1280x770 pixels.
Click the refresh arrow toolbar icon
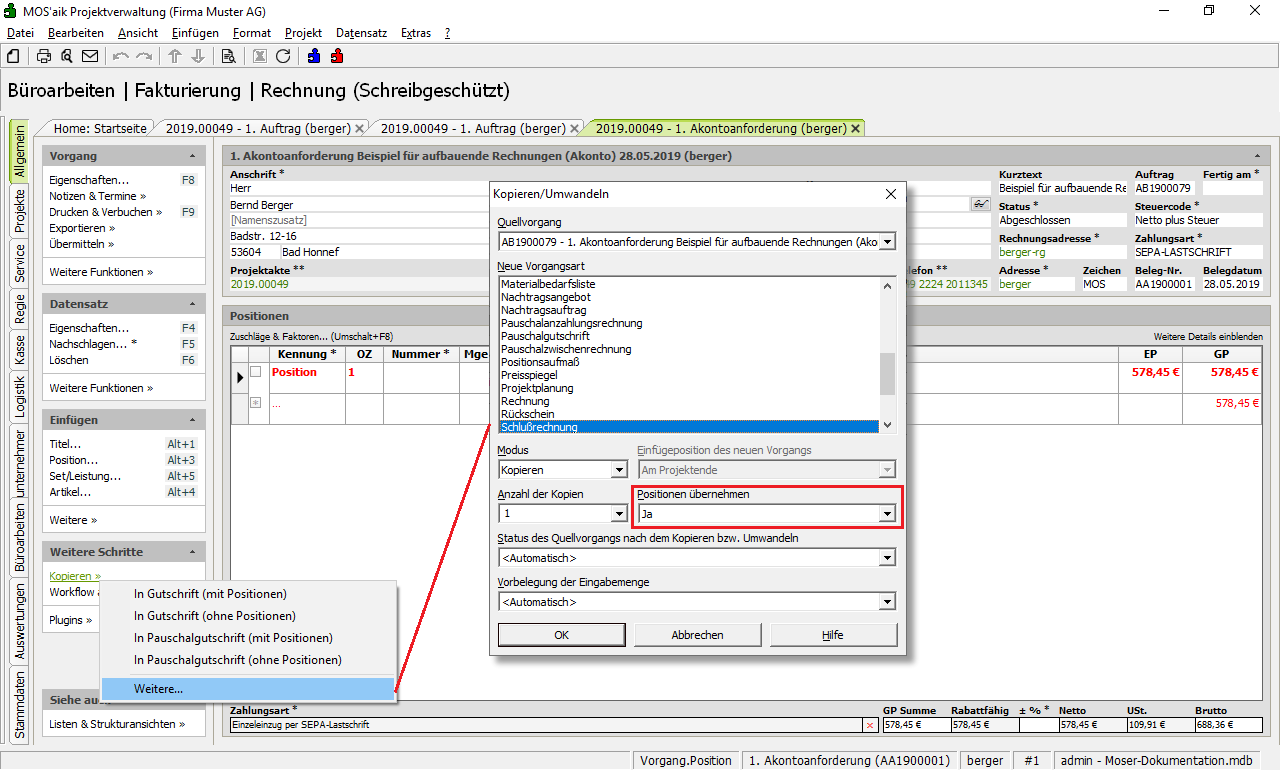click(x=283, y=56)
